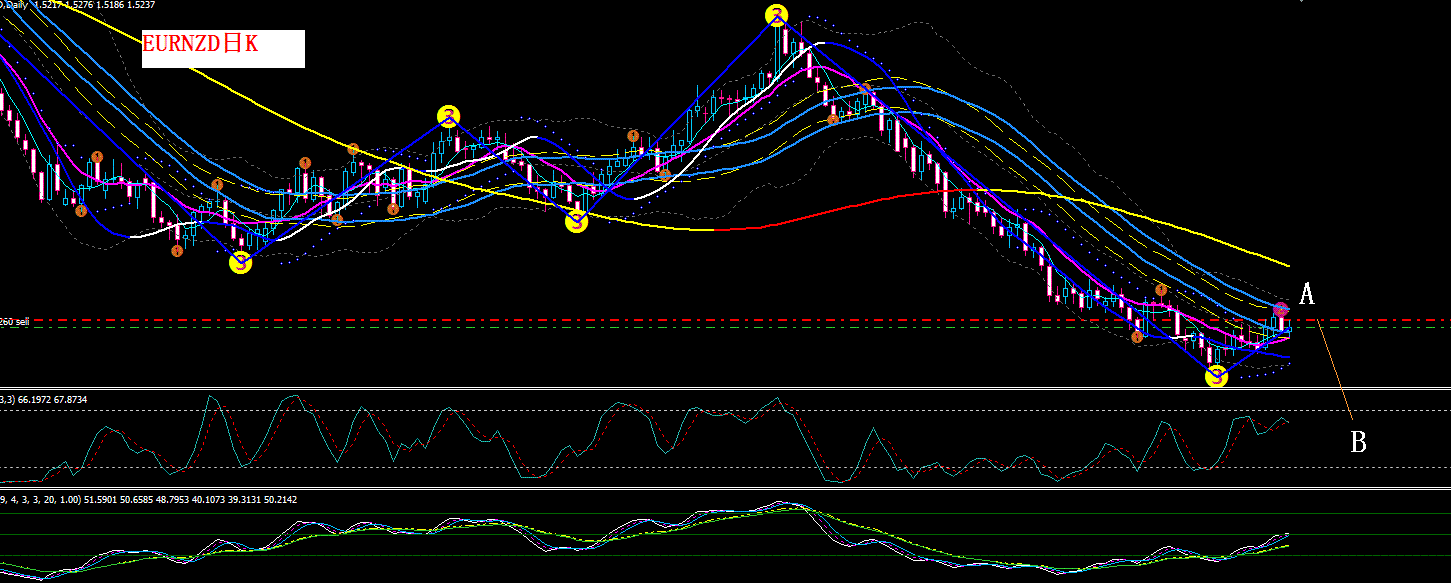Select the 260 sell order label
This screenshot has height=583, width=1452.
tap(15, 322)
